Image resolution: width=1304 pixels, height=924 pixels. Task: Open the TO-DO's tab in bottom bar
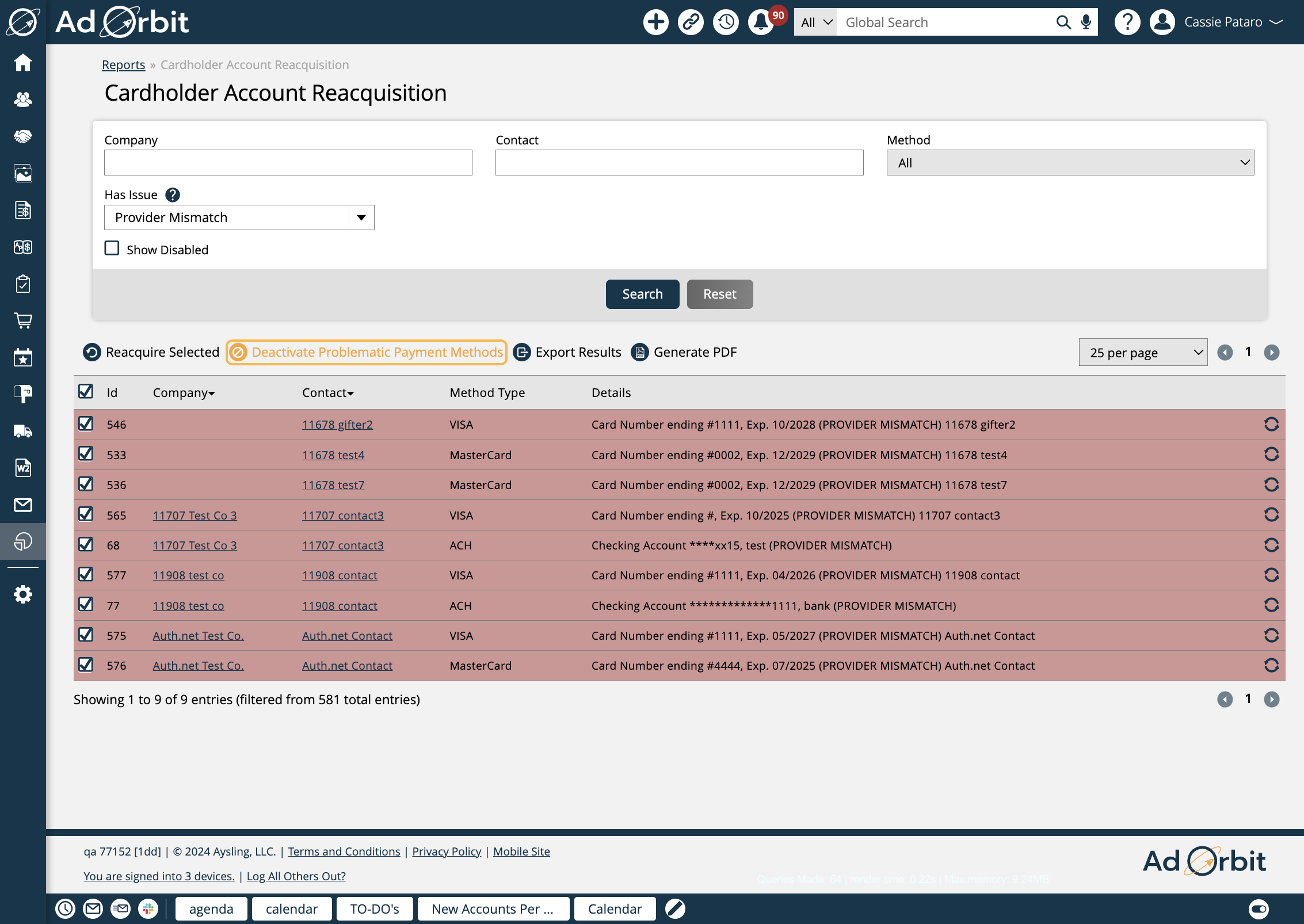pyautogui.click(x=374, y=909)
